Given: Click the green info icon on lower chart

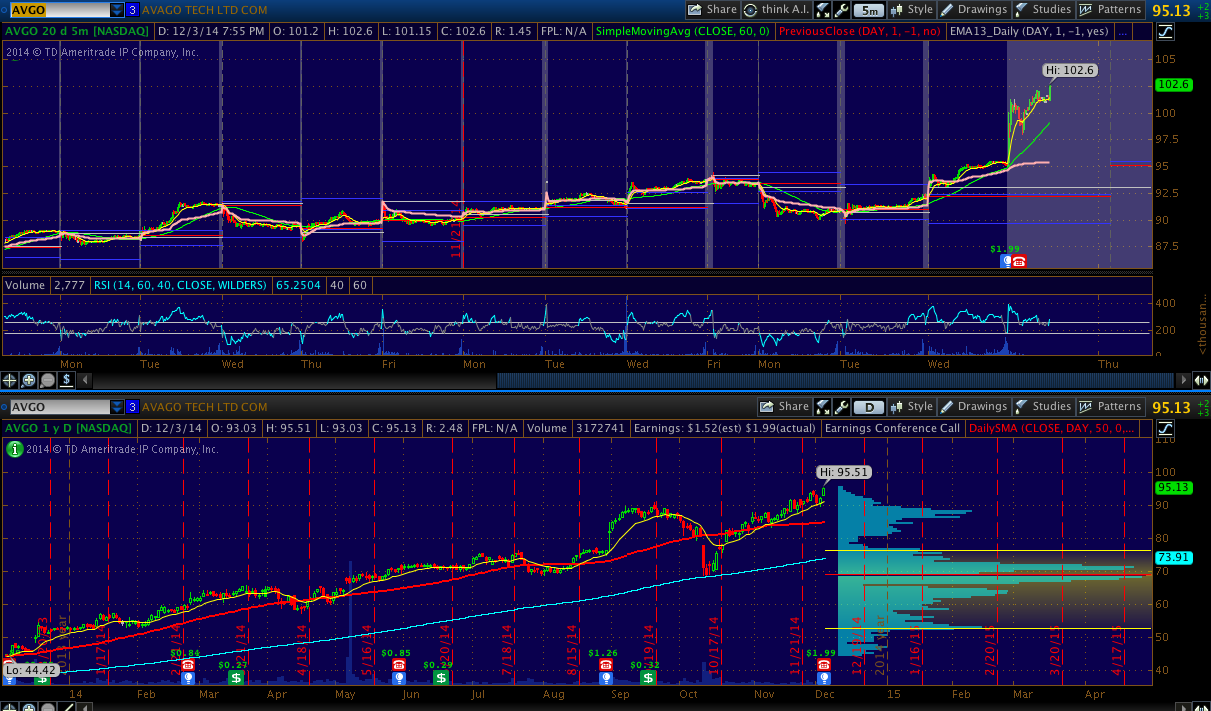Looking at the screenshot, I should pyautogui.click(x=14, y=449).
